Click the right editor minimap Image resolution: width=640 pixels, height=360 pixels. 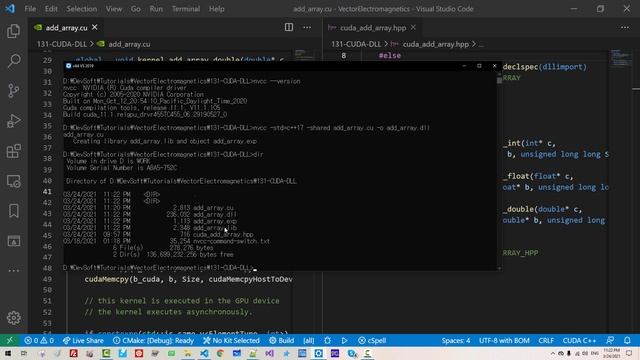click(x=620, y=59)
